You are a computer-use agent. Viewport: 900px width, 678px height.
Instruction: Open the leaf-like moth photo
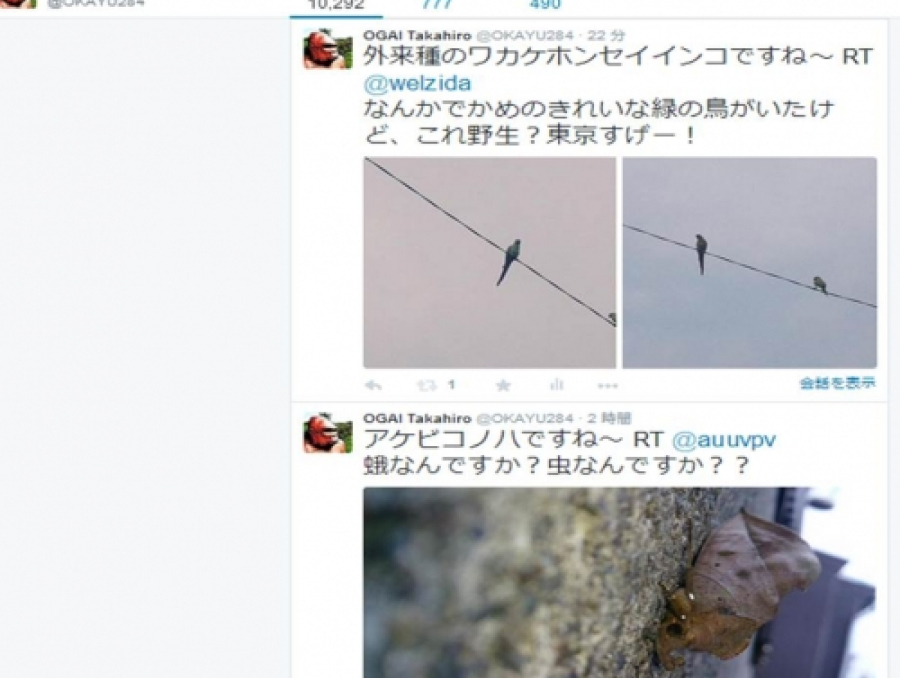620,583
